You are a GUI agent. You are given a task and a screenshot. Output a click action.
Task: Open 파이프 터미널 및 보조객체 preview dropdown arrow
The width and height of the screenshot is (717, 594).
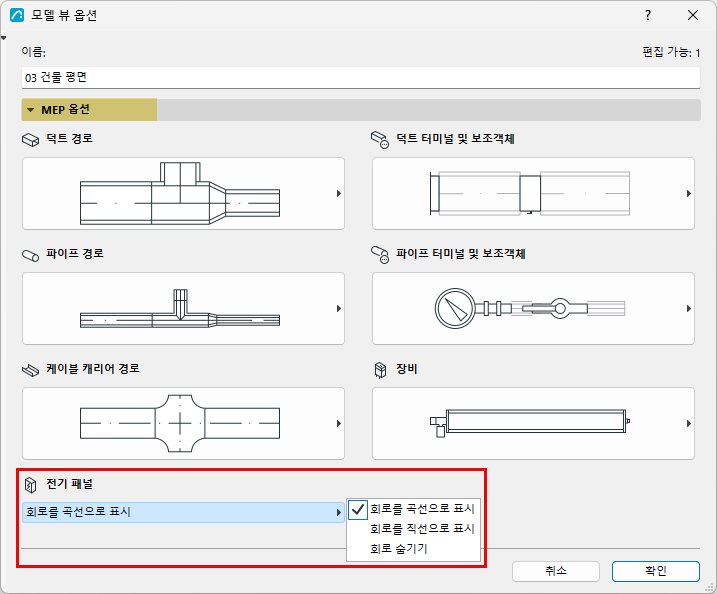coord(689,309)
